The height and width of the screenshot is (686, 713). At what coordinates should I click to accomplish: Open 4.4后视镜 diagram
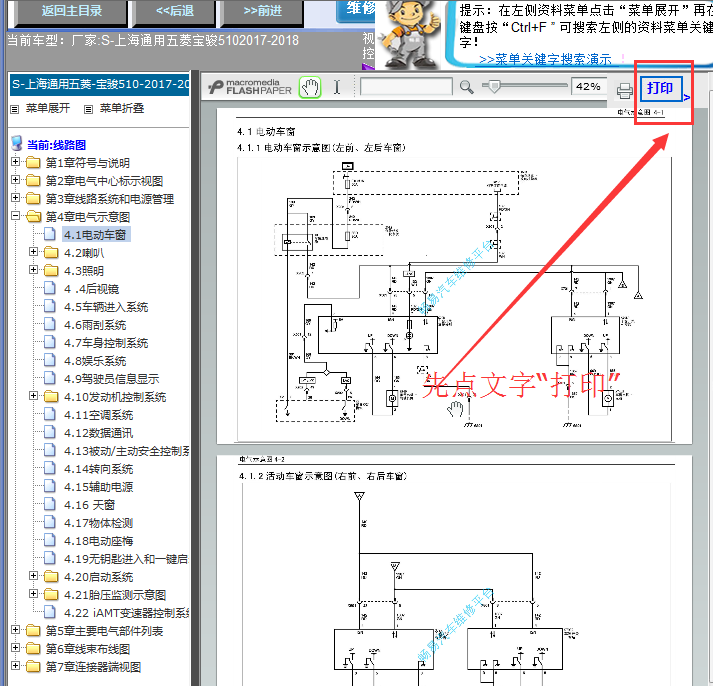[91, 289]
